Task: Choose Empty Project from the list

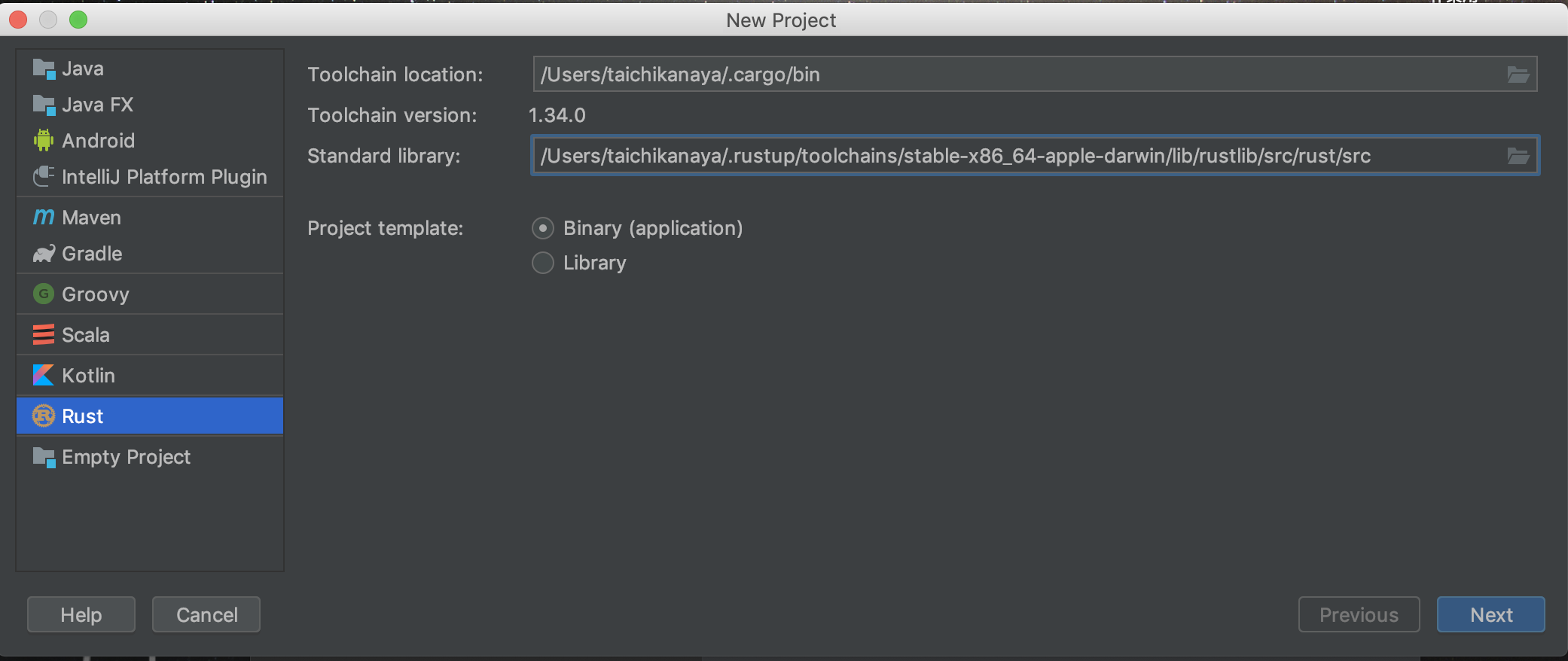Action: click(126, 457)
